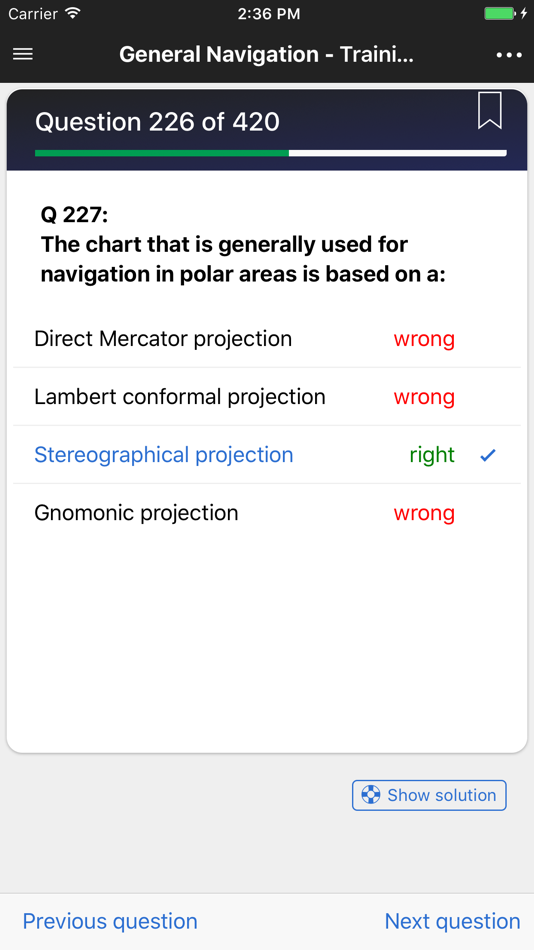Image resolution: width=534 pixels, height=950 pixels.
Task: Bookmark this question with the flag icon
Action: tap(490, 110)
